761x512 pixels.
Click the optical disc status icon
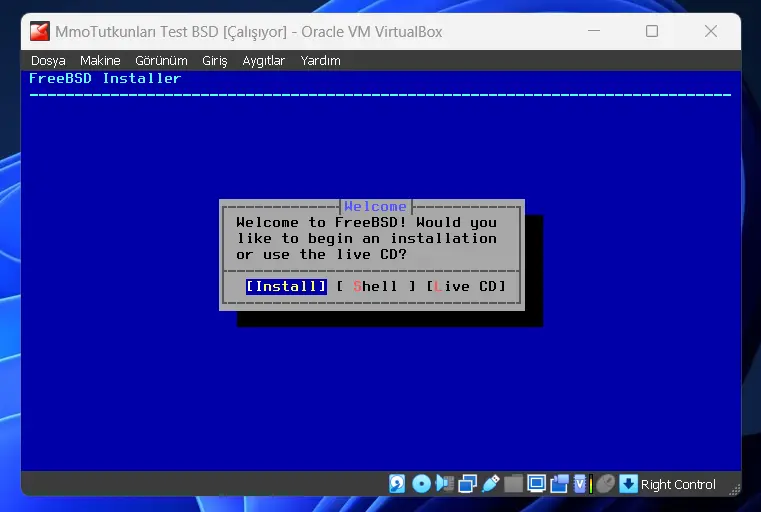[x=421, y=484]
